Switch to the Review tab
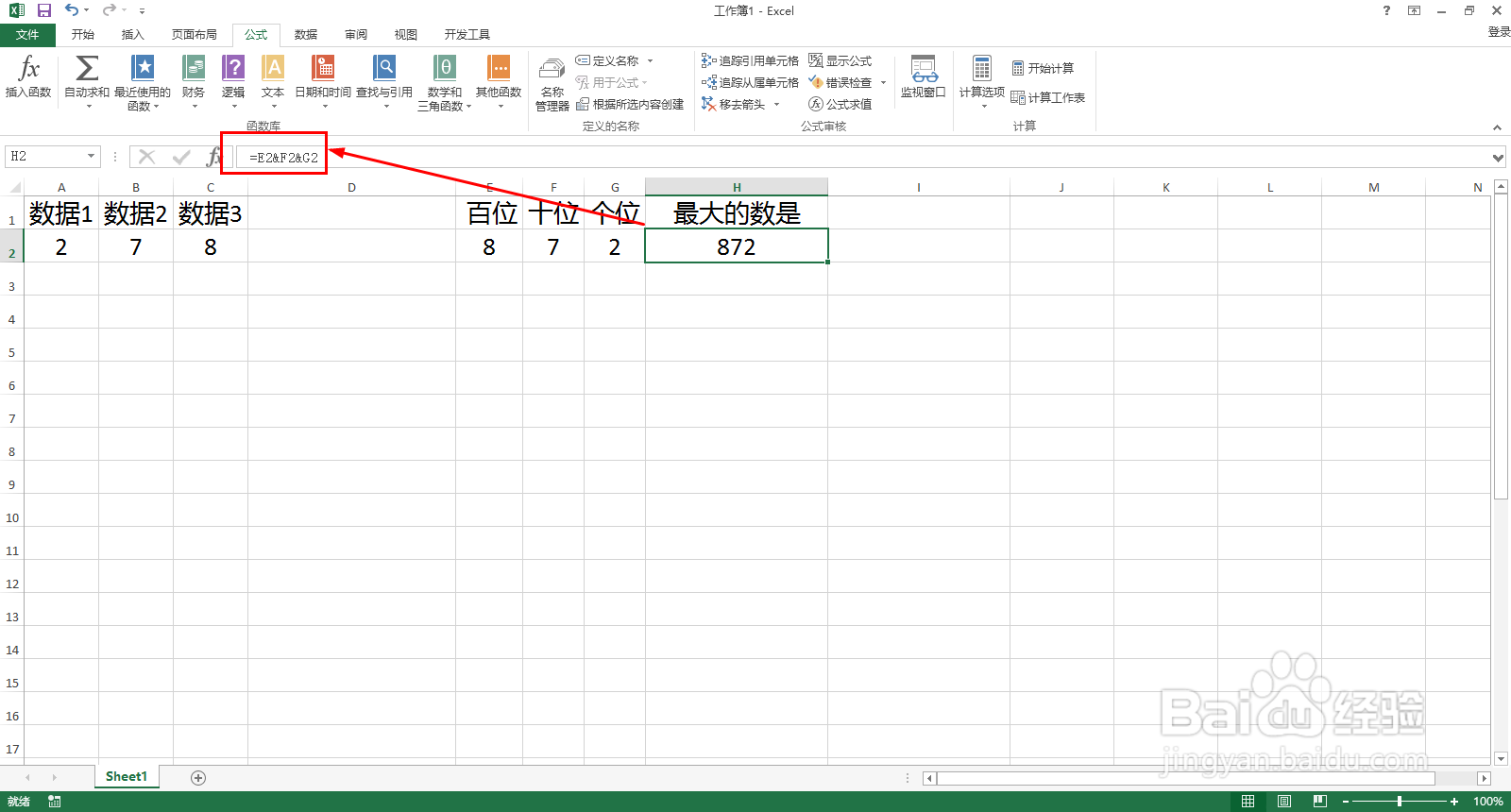The height and width of the screenshot is (812, 1511). pyautogui.click(x=356, y=35)
